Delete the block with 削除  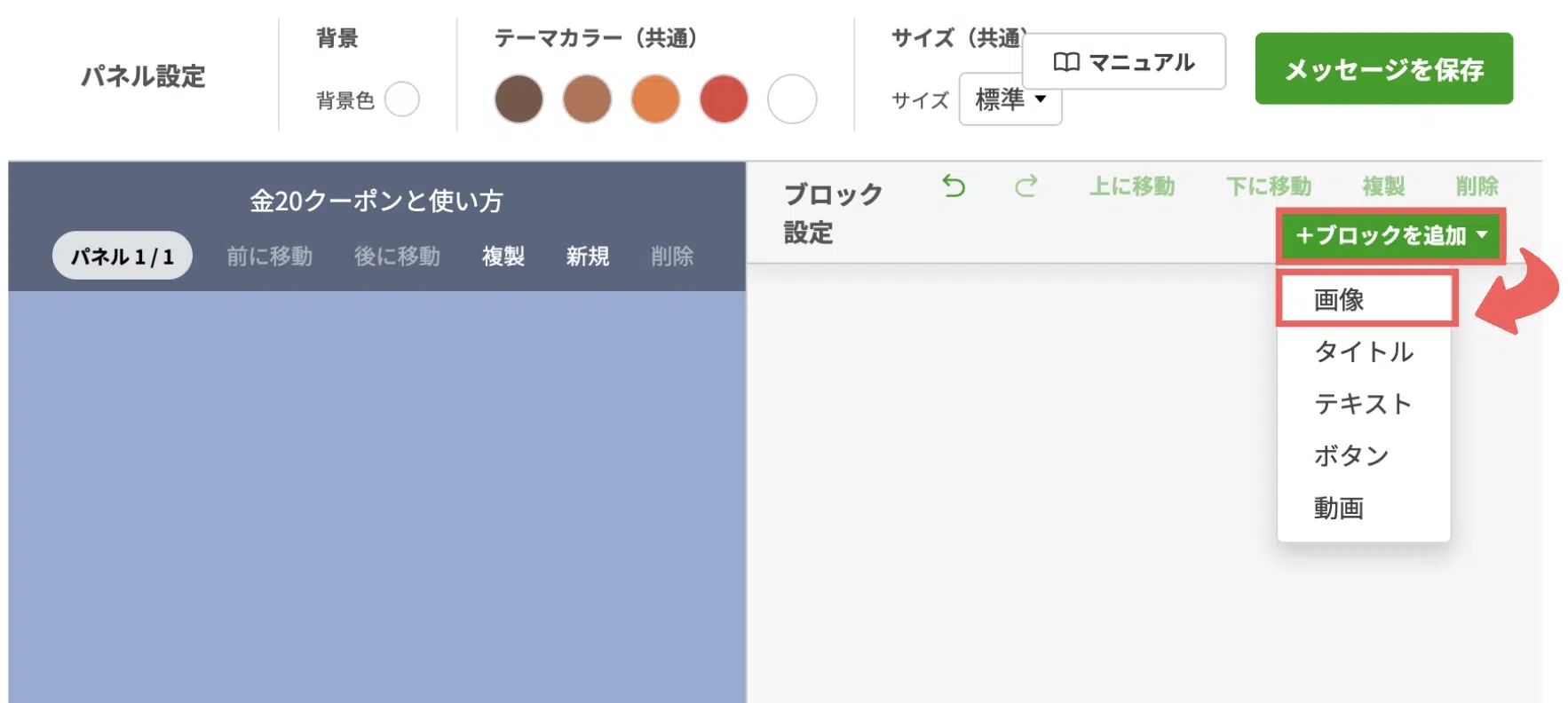[x=1477, y=186]
